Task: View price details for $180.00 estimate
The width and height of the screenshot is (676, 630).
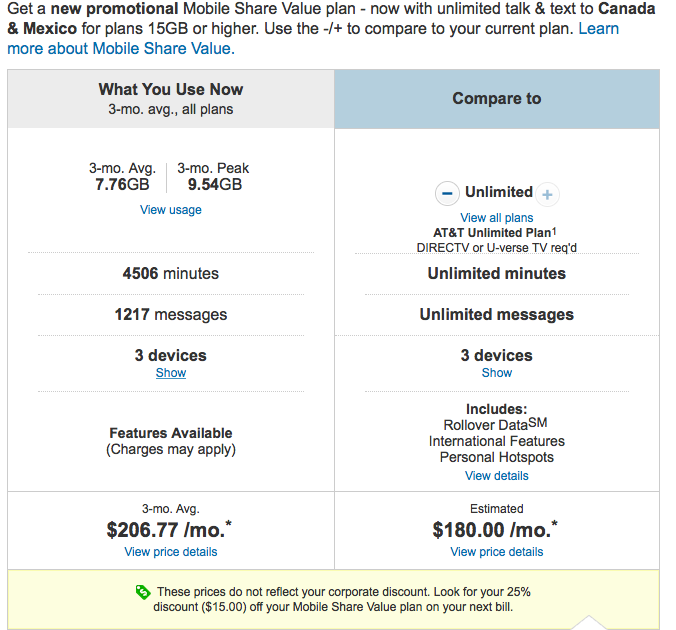Action: coord(497,552)
